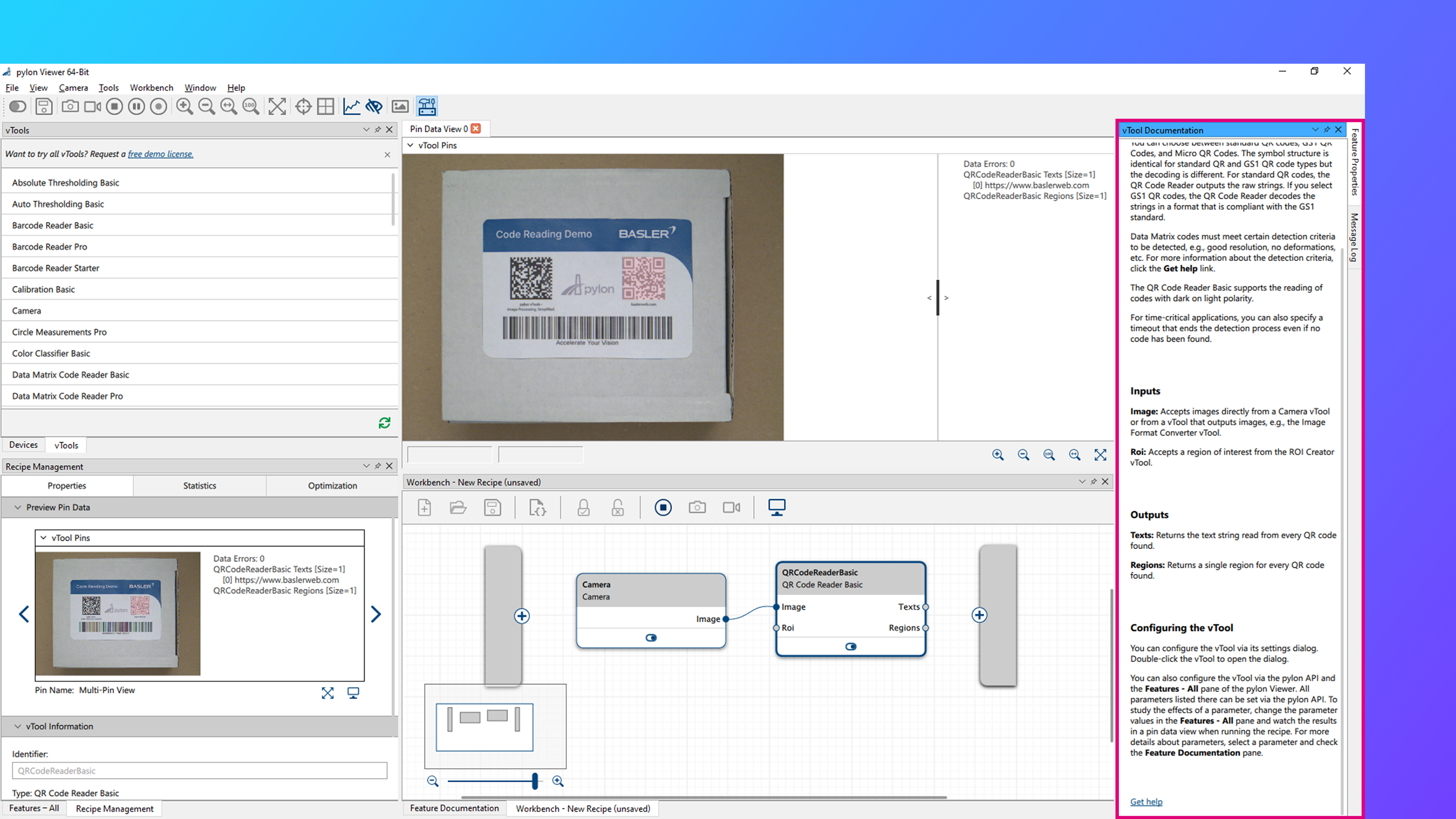Click monitor icon in Workbench toolbar
The width and height of the screenshot is (1456, 819).
777,508
